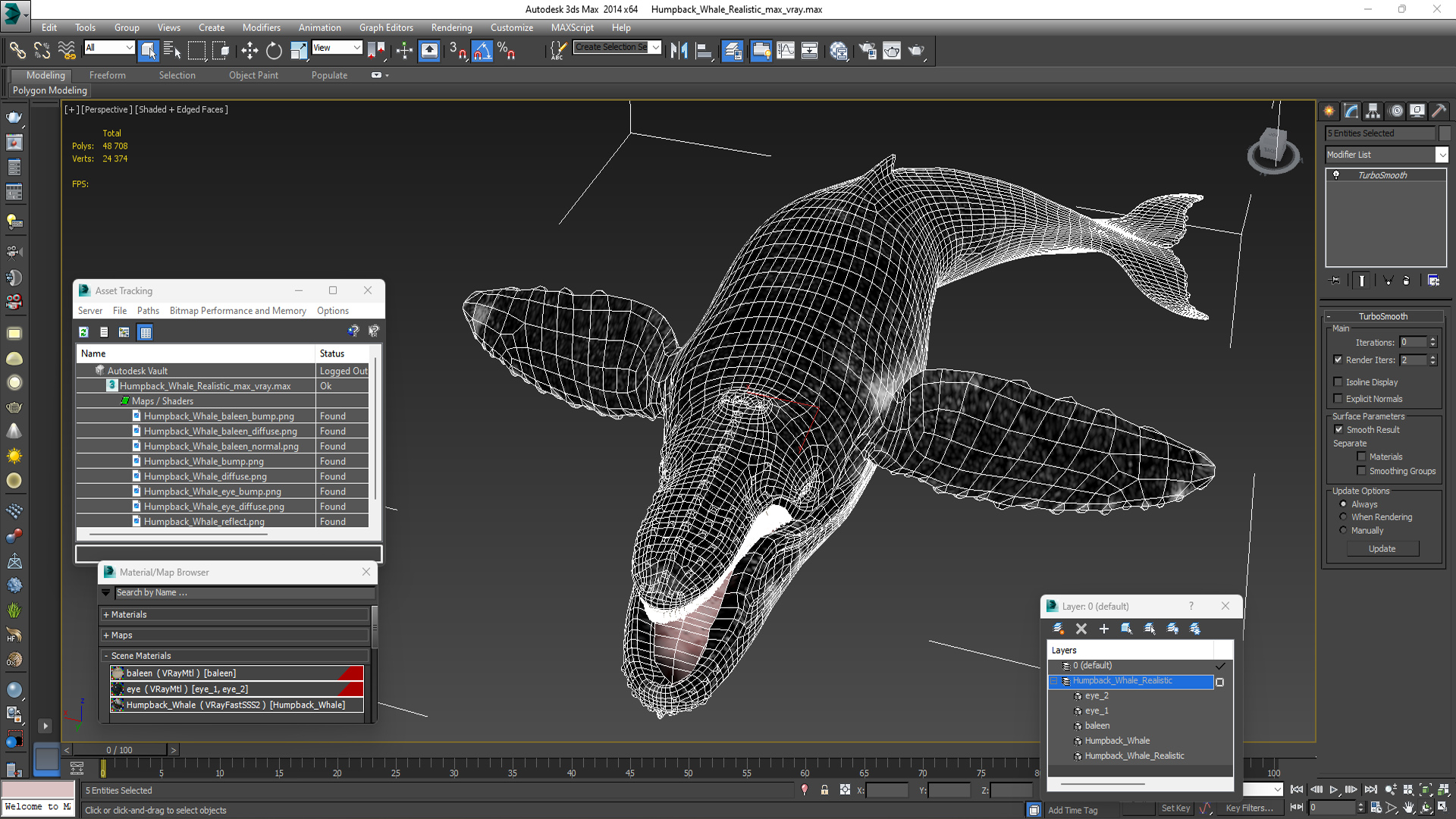Click the Polygon Modeling panel label
This screenshot has height=819, width=1456.
click(x=50, y=90)
